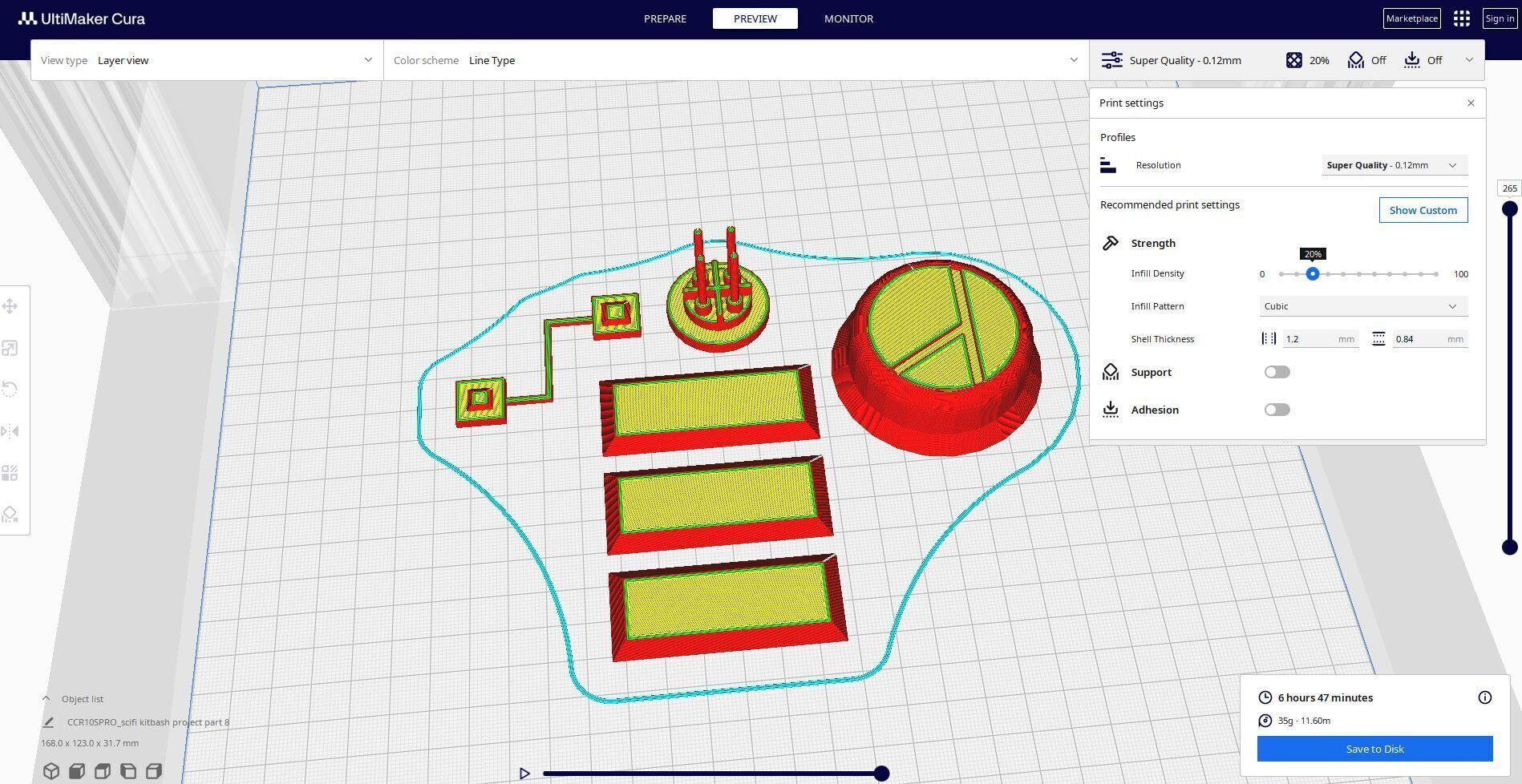Screen dimensions: 1522x784
Task: Click adhesion Off icon in settings bar
Action: (x=1412, y=60)
